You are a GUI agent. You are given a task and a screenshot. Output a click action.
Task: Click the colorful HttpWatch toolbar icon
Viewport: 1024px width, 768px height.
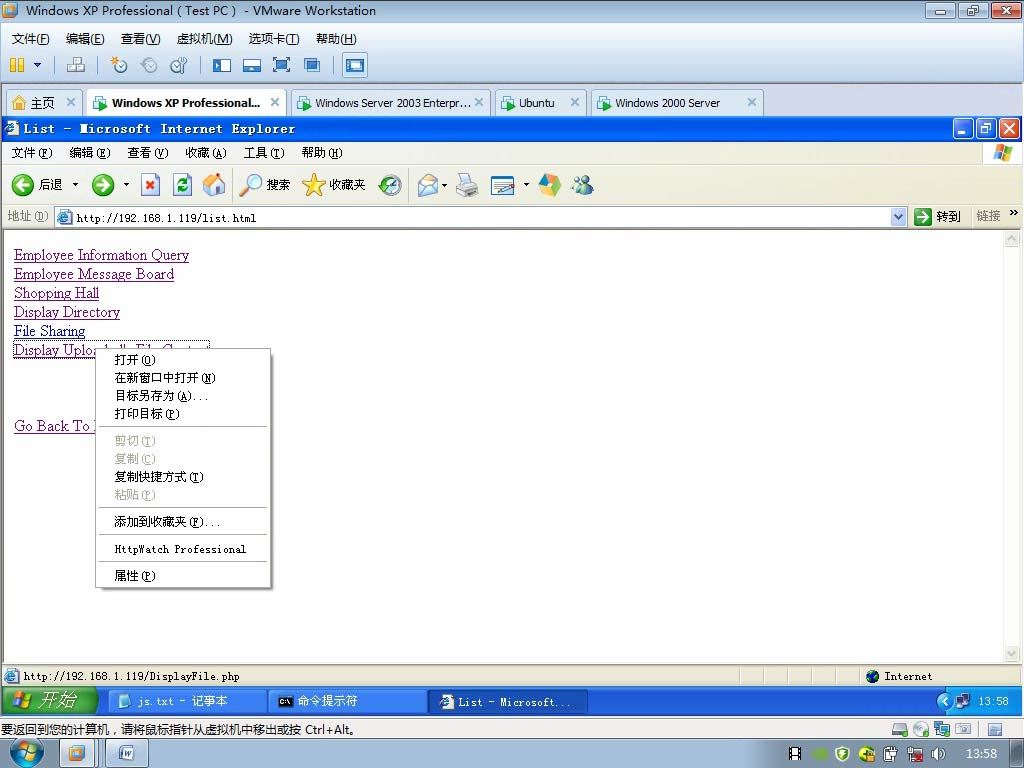click(550, 185)
